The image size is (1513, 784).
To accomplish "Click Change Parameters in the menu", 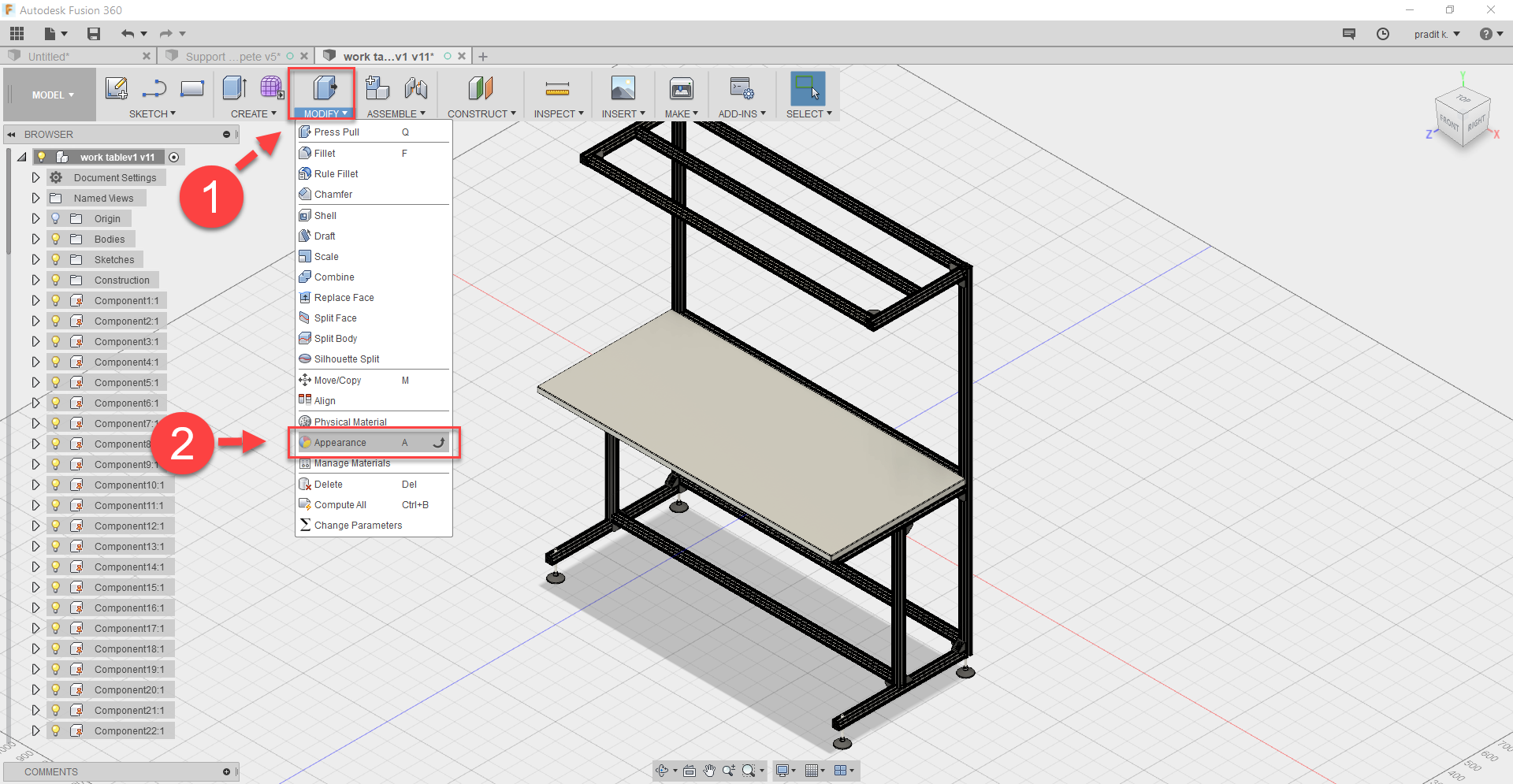I will (x=359, y=525).
